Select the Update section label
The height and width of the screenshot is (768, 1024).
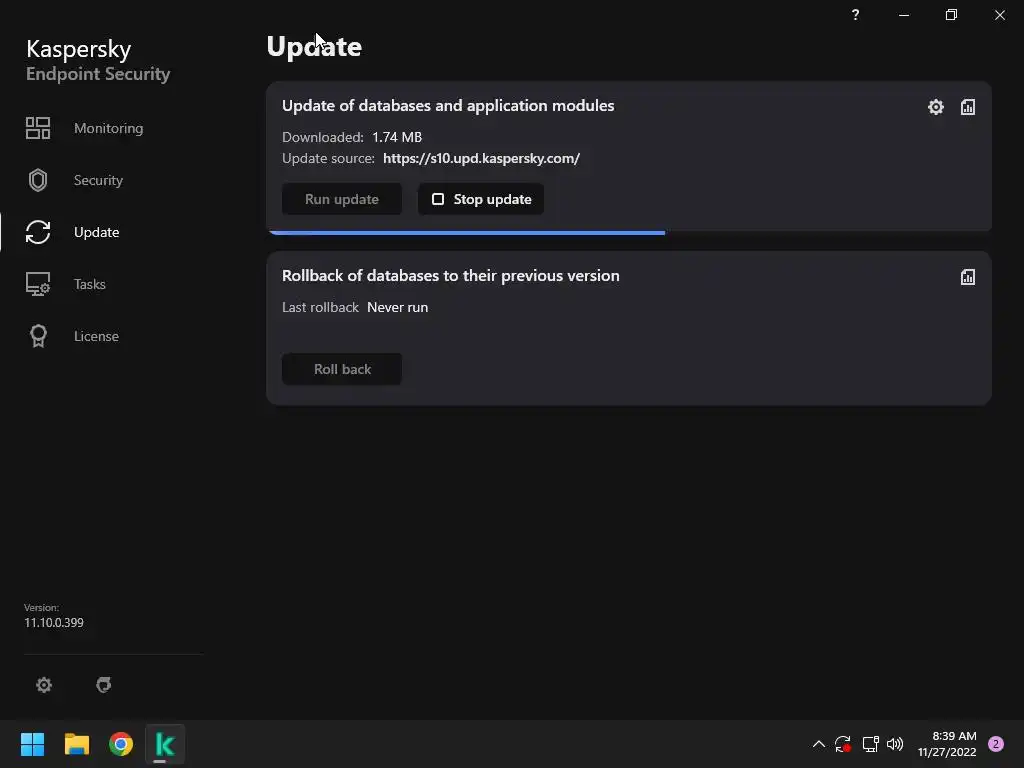click(97, 232)
